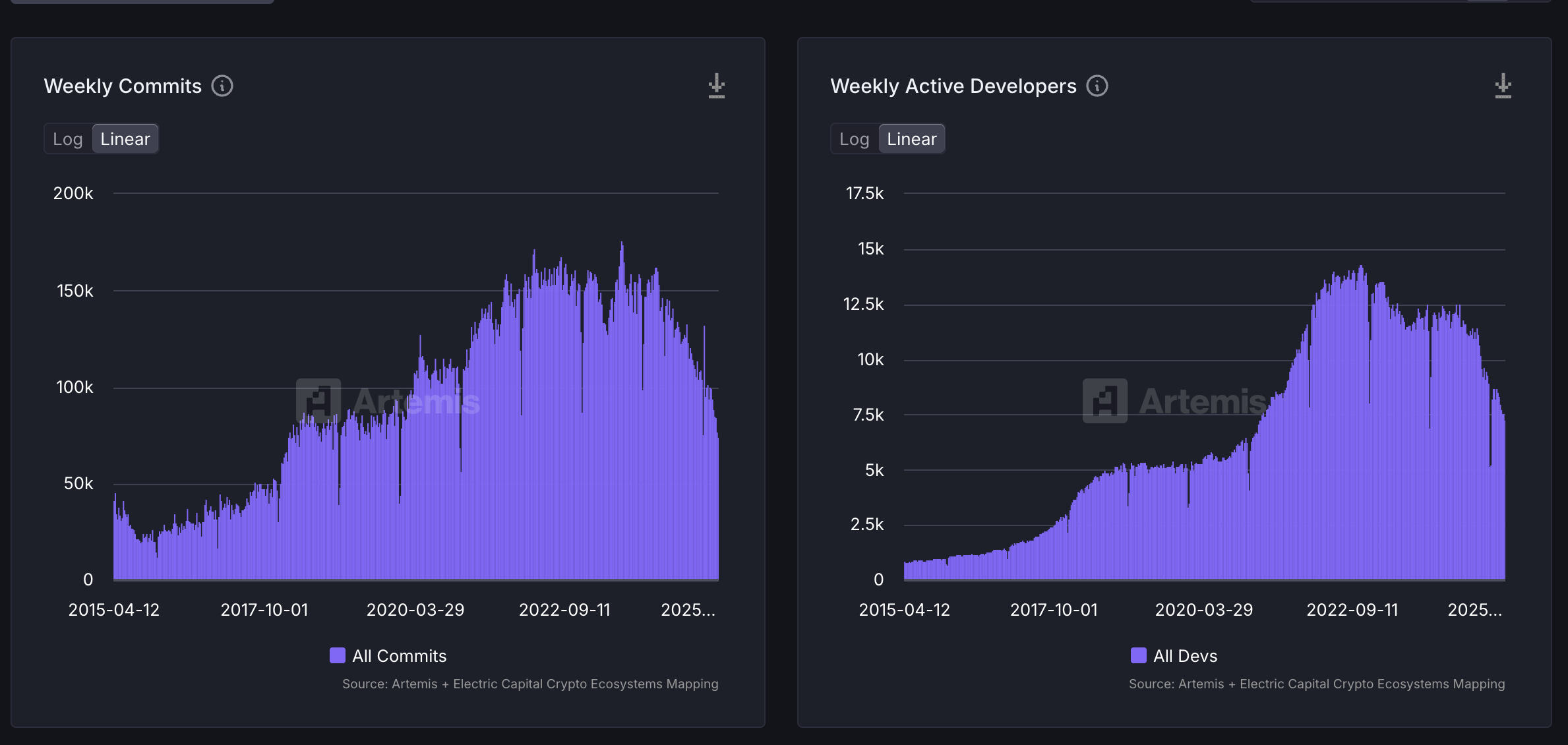Click the 2022-09-11 axis label on developers chart

point(1352,610)
